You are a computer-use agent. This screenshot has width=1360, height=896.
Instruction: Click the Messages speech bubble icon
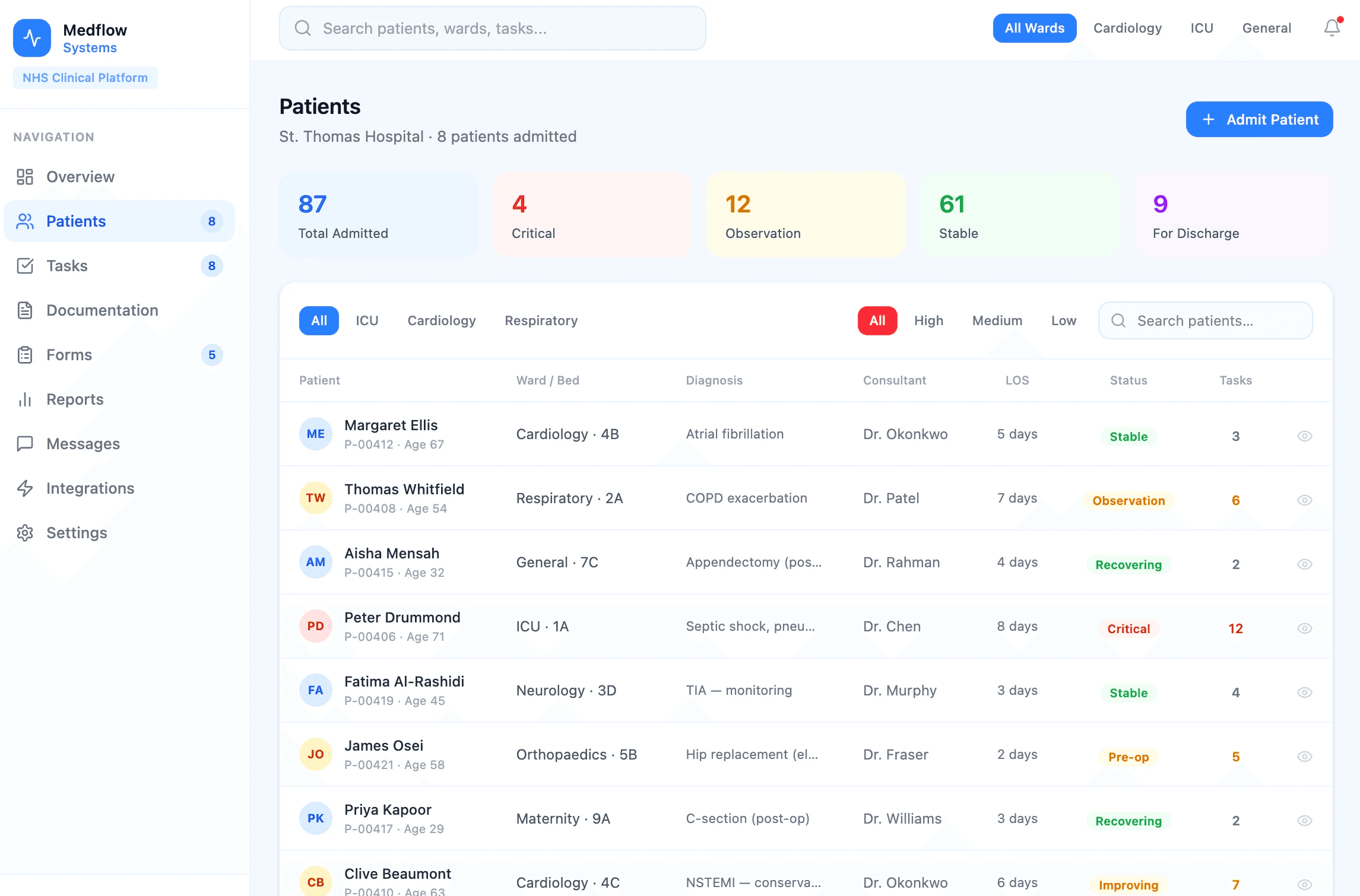coord(25,444)
